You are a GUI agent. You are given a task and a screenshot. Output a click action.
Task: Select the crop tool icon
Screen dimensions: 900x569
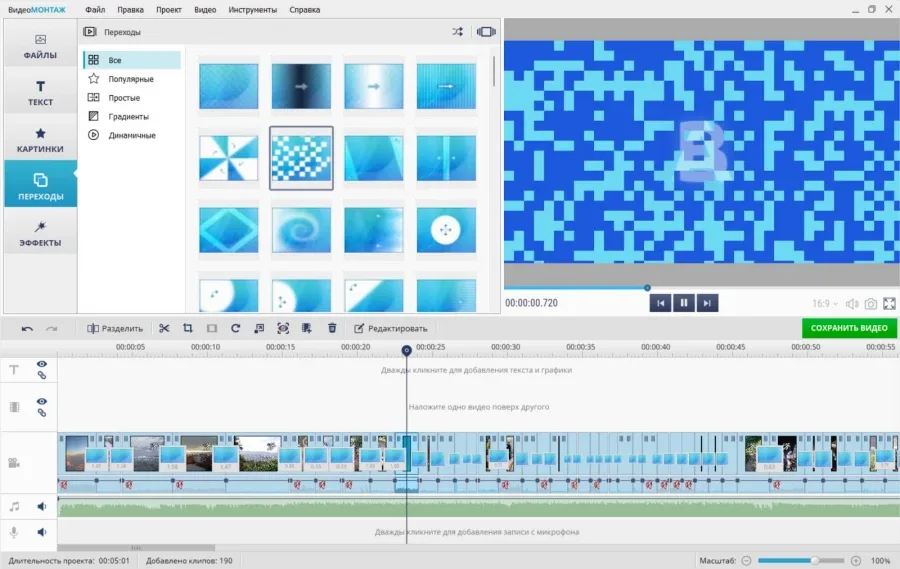click(187, 328)
